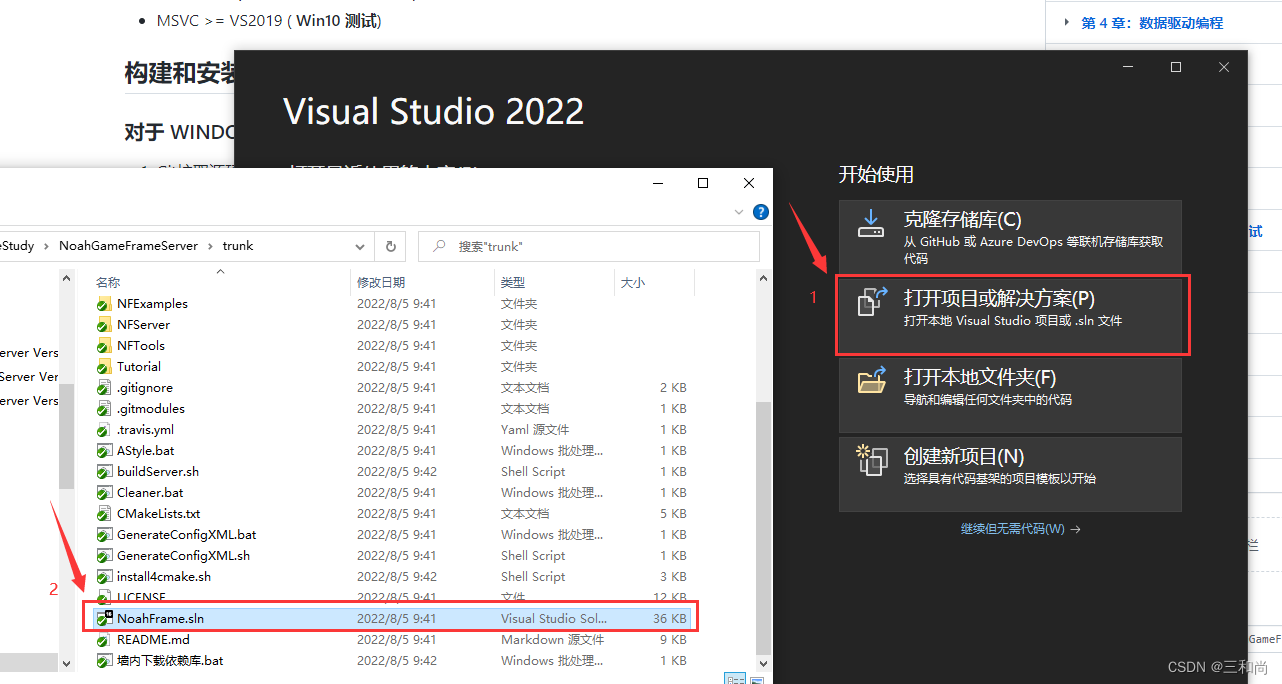Click the open local folder icon
Screen dimensions: 1282x684
coord(873,380)
